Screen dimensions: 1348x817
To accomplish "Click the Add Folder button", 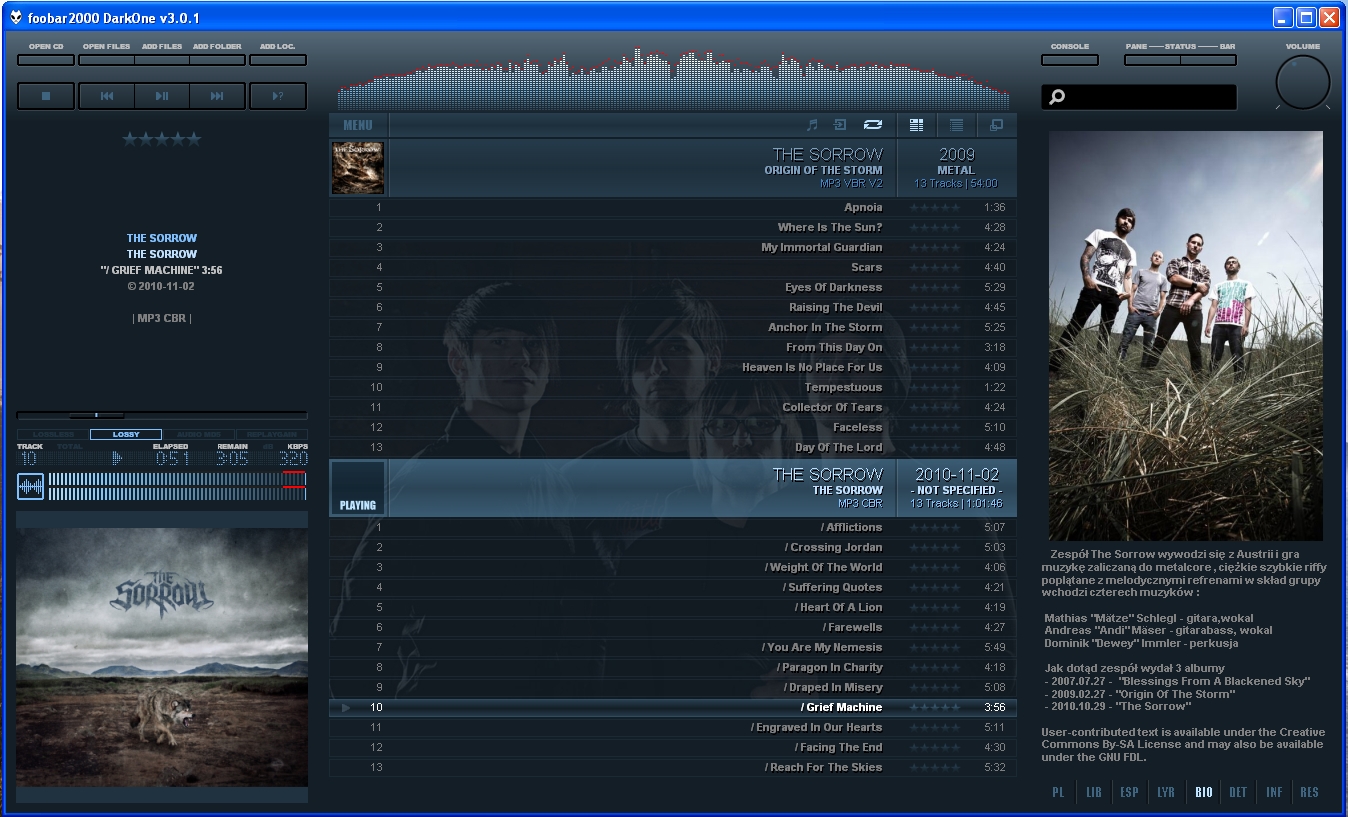I will (x=217, y=60).
